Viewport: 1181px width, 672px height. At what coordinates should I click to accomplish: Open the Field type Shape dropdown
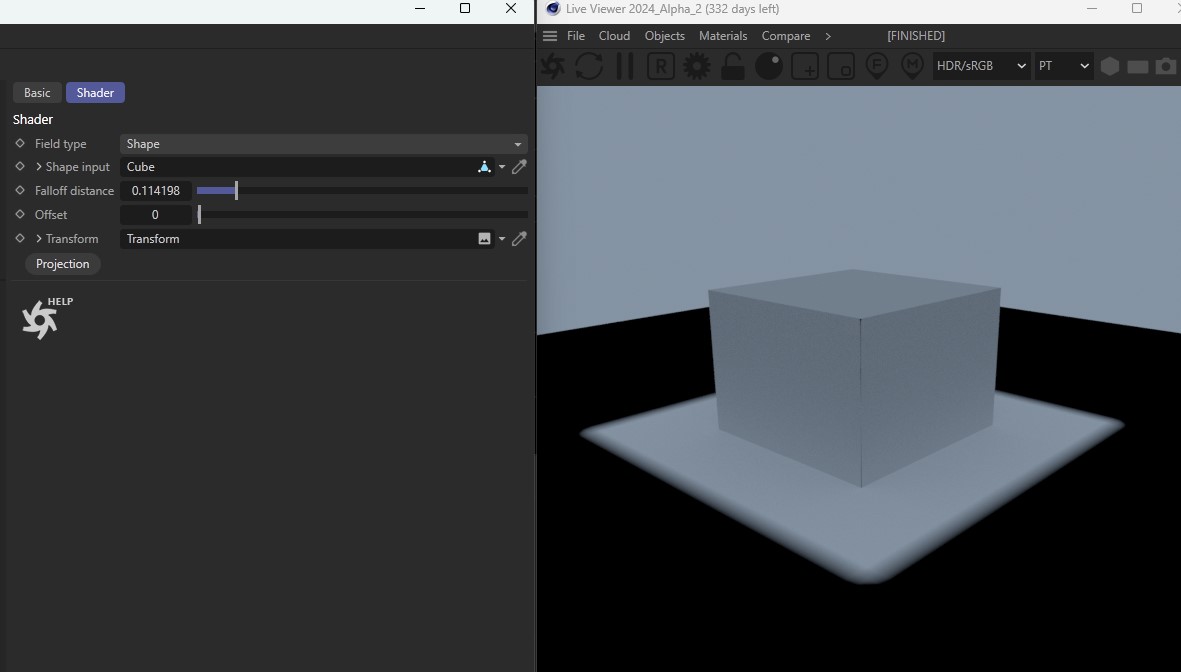click(324, 144)
